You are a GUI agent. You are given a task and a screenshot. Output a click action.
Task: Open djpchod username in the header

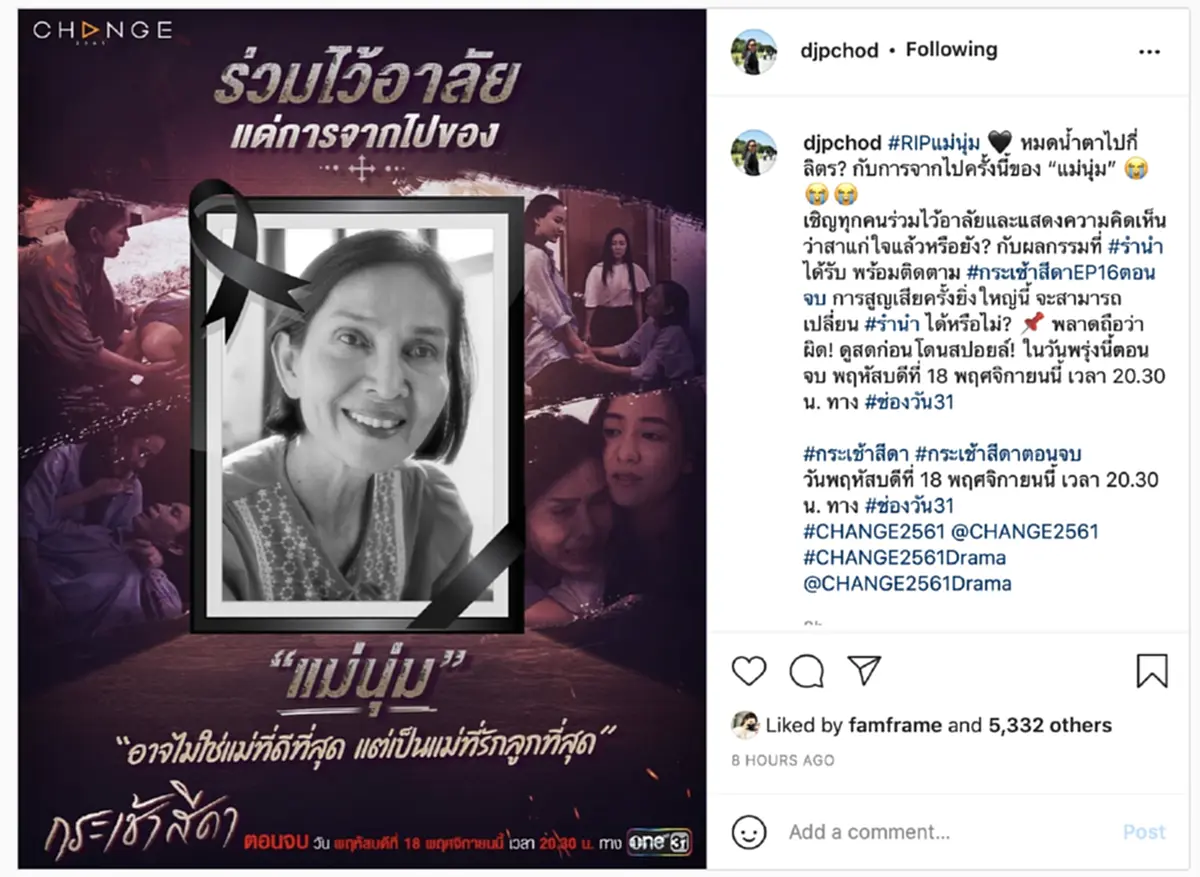pyautogui.click(x=841, y=50)
